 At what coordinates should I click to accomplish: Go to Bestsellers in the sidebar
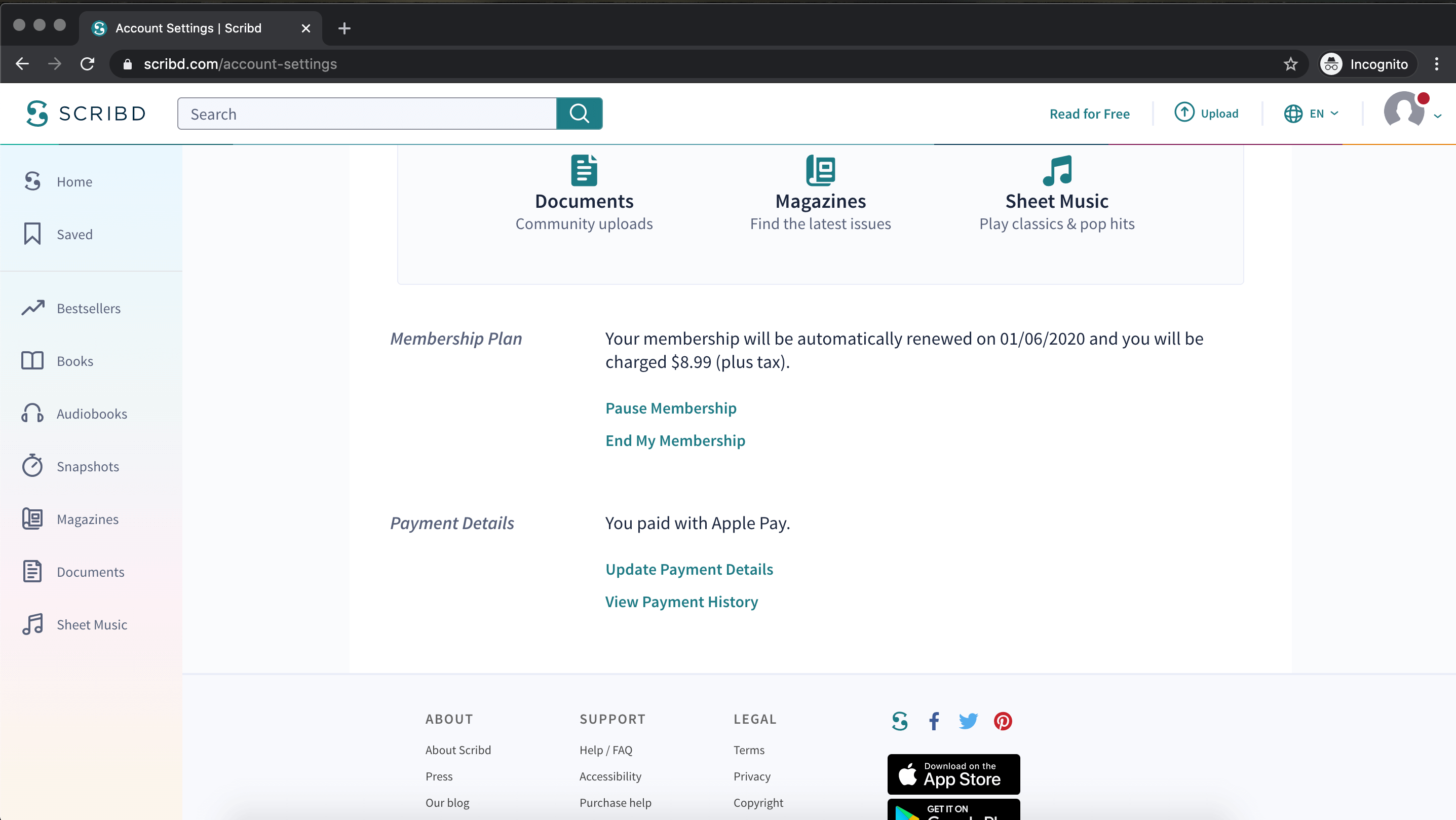click(x=88, y=308)
